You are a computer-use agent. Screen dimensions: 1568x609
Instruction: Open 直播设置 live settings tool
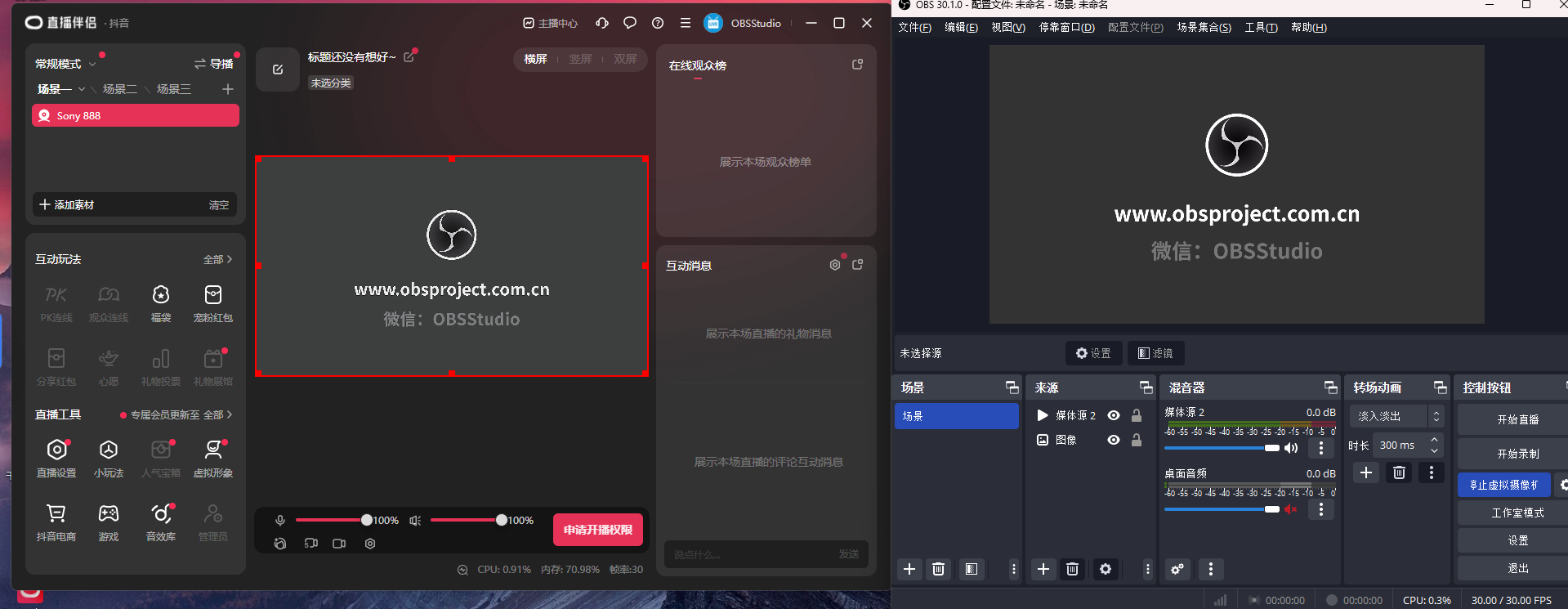pos(56,458)
